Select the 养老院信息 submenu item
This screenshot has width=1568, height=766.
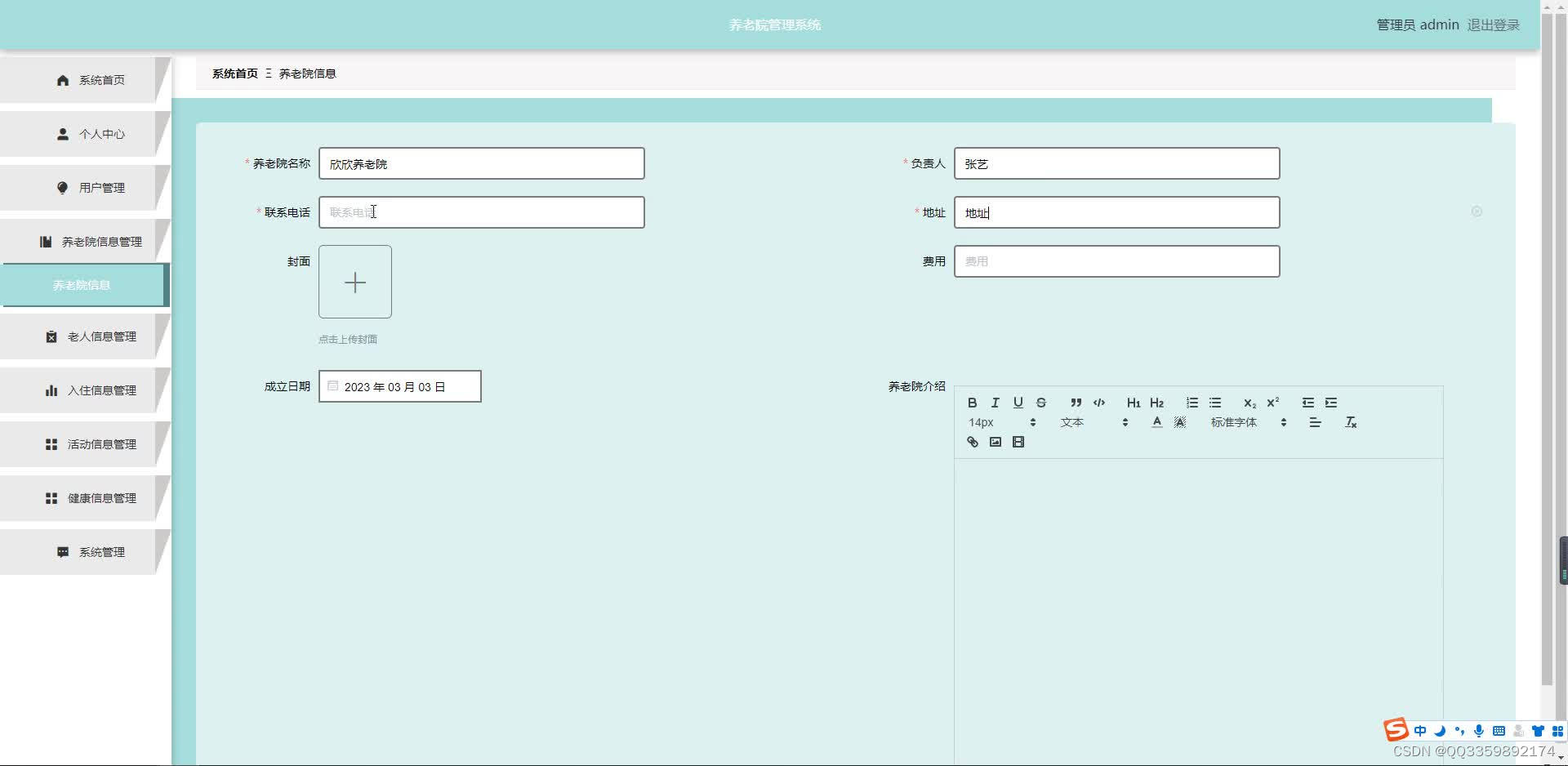click(x=85, y=285)
